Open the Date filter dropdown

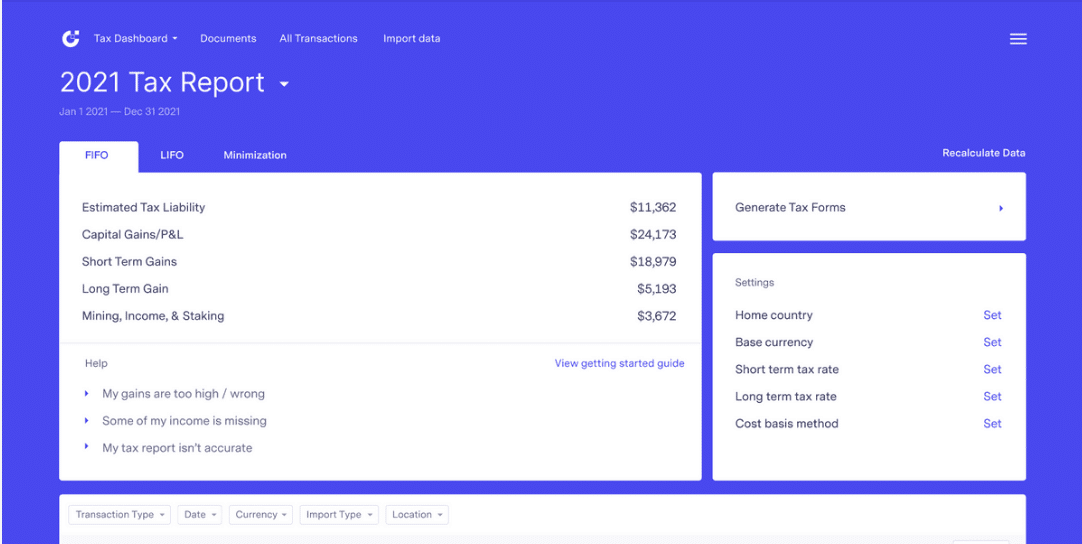(201, 515)
